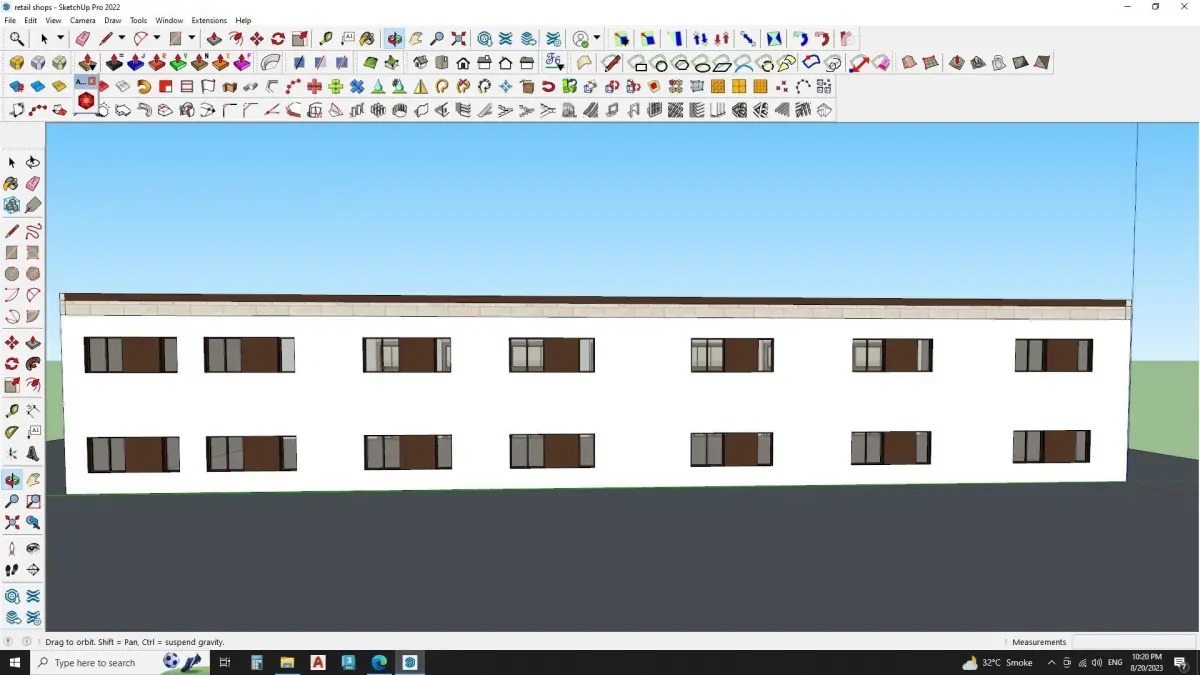Select the Pie tool in left toolbar
Image resolution: width=1200 pixels, height=675 pixels.
tap(33, 317)
